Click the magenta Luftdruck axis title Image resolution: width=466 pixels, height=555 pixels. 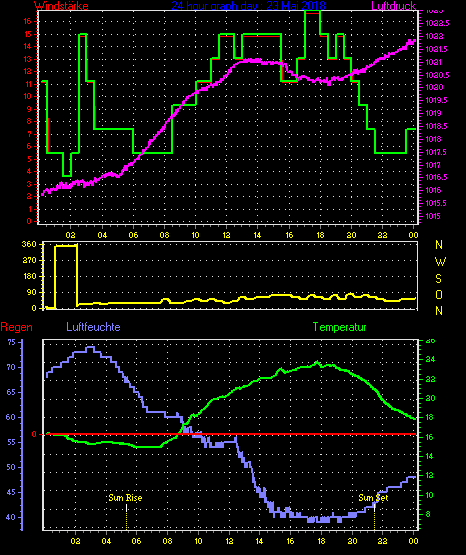pos(393,5)
